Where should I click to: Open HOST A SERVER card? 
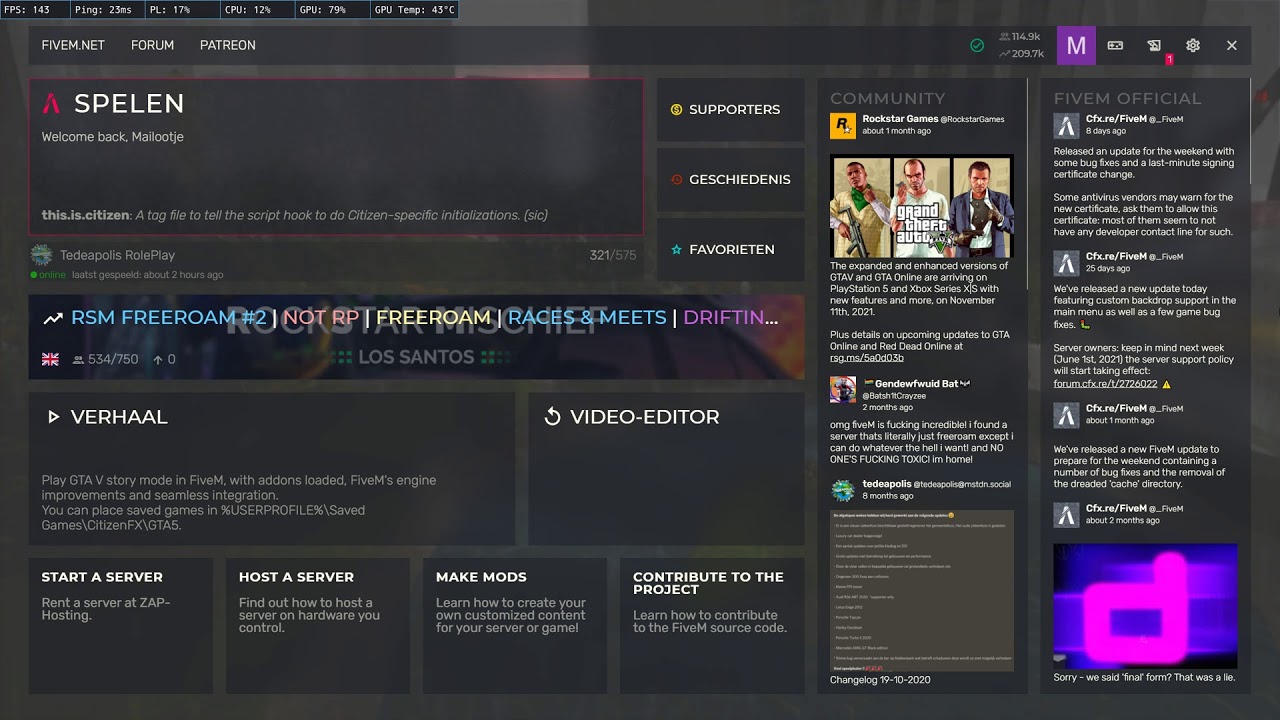coord(317,625)
